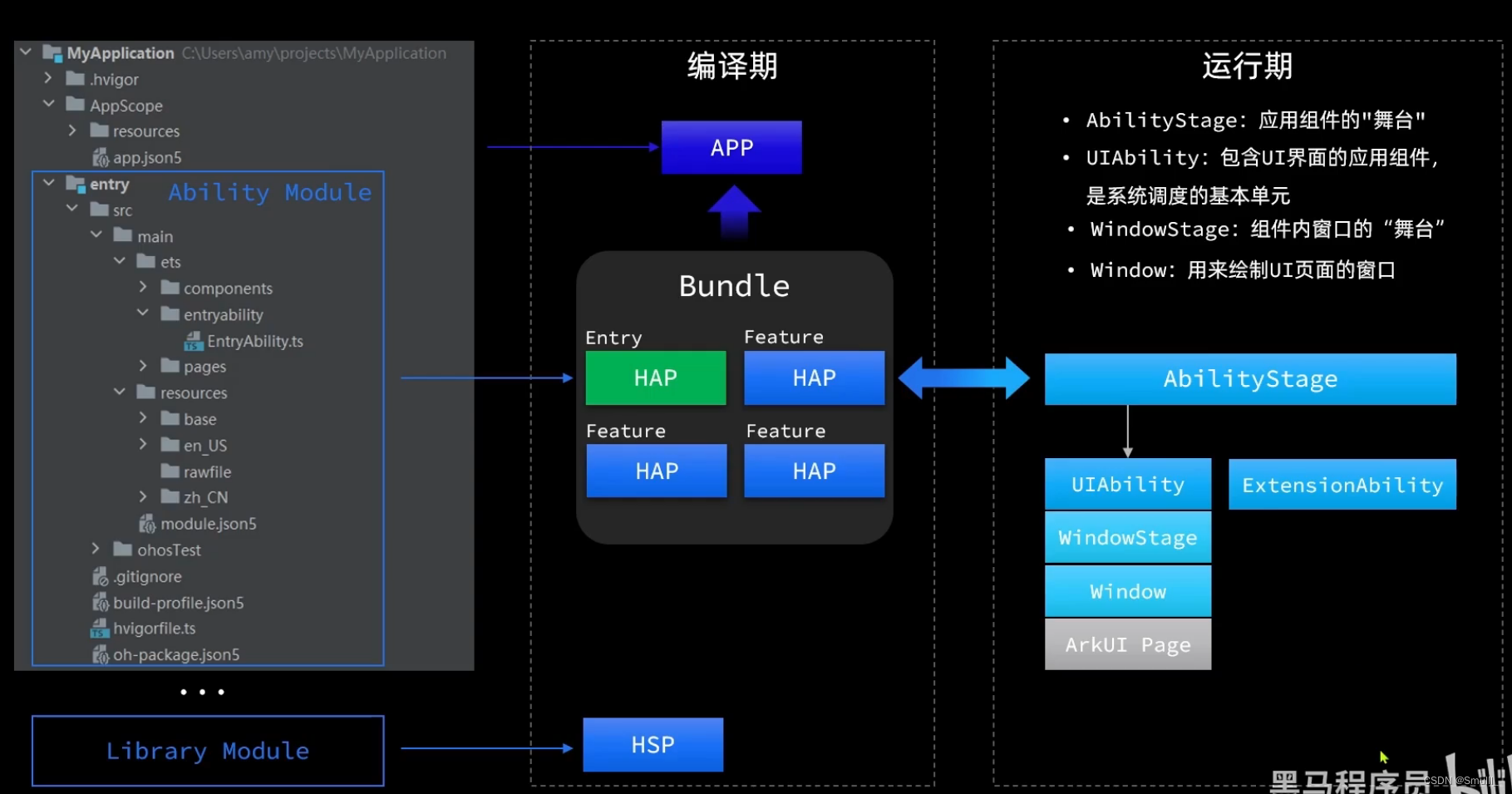Click the zh_CN folder icon

pos(170,497)
